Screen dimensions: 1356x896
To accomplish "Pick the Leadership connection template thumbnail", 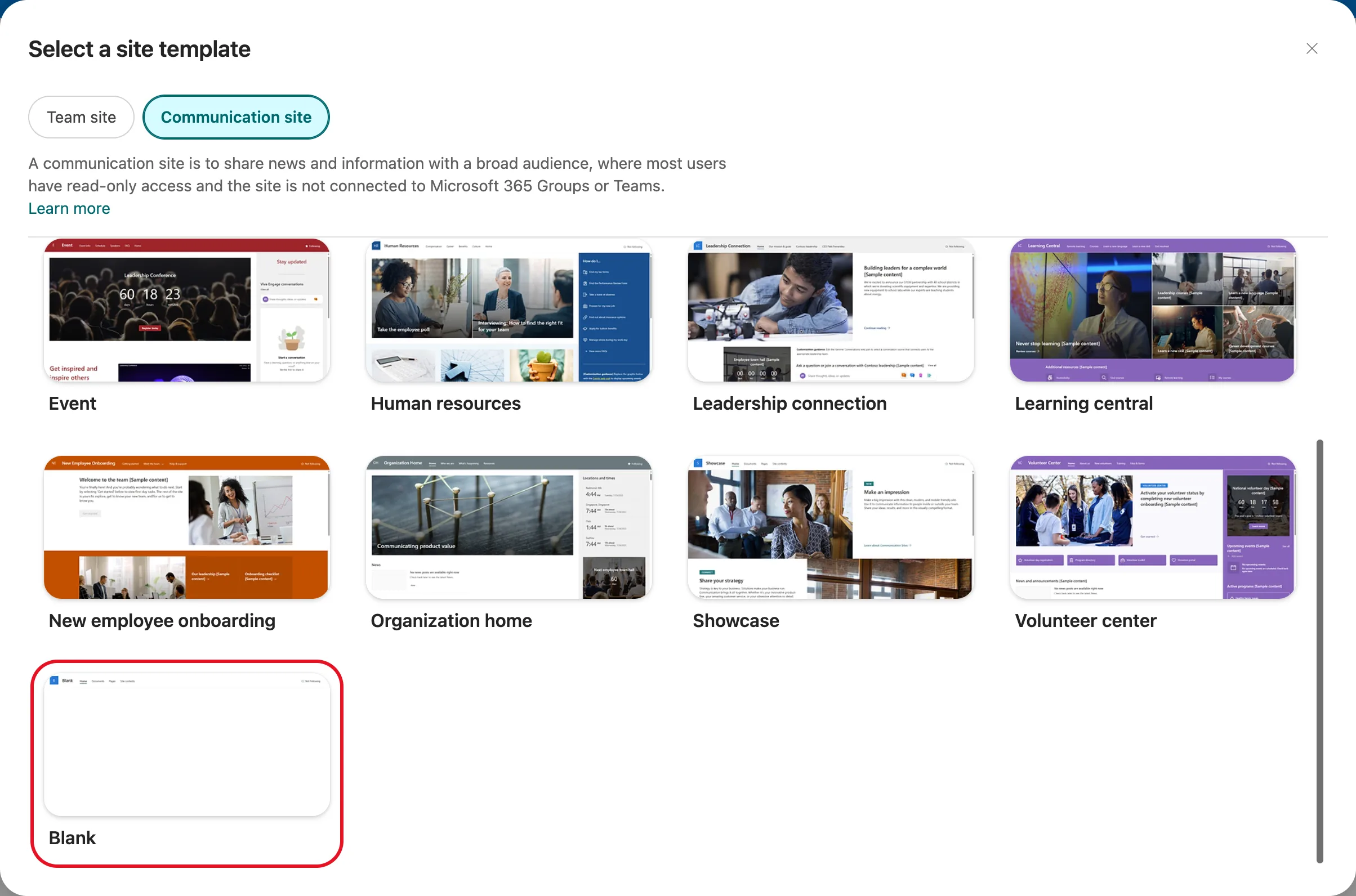I will (x=831, y=310).
